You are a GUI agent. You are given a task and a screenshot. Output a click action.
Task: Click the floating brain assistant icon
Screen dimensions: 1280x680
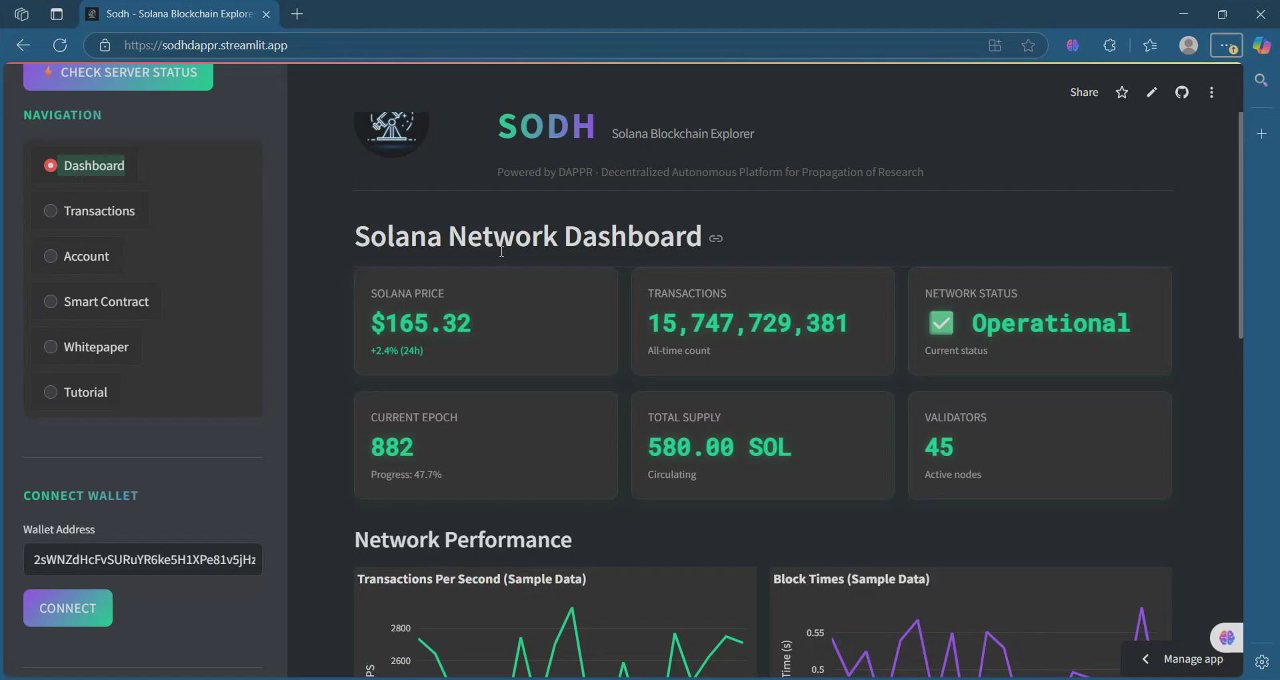pos(1227,637)
